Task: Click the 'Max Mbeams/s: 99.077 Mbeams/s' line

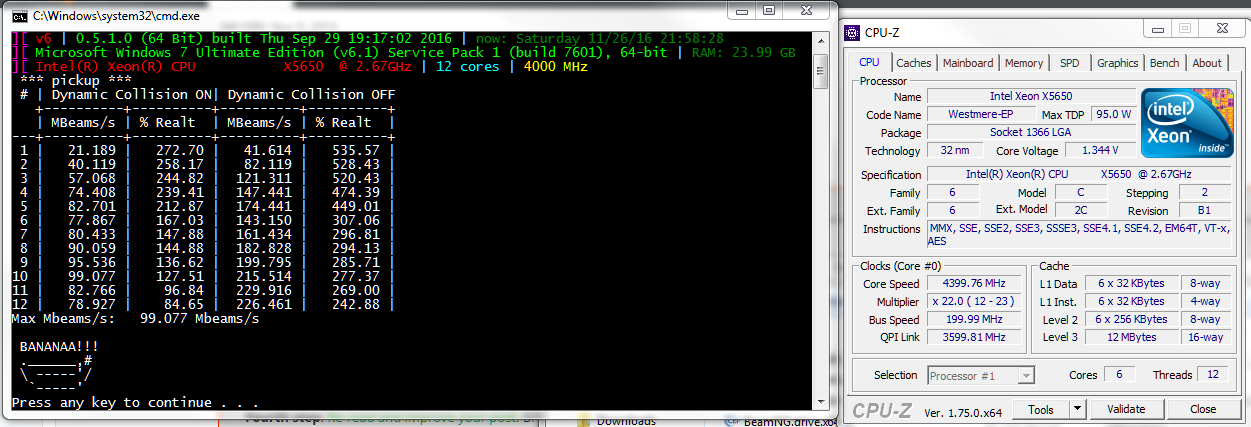Action: [x=134, y=318]
